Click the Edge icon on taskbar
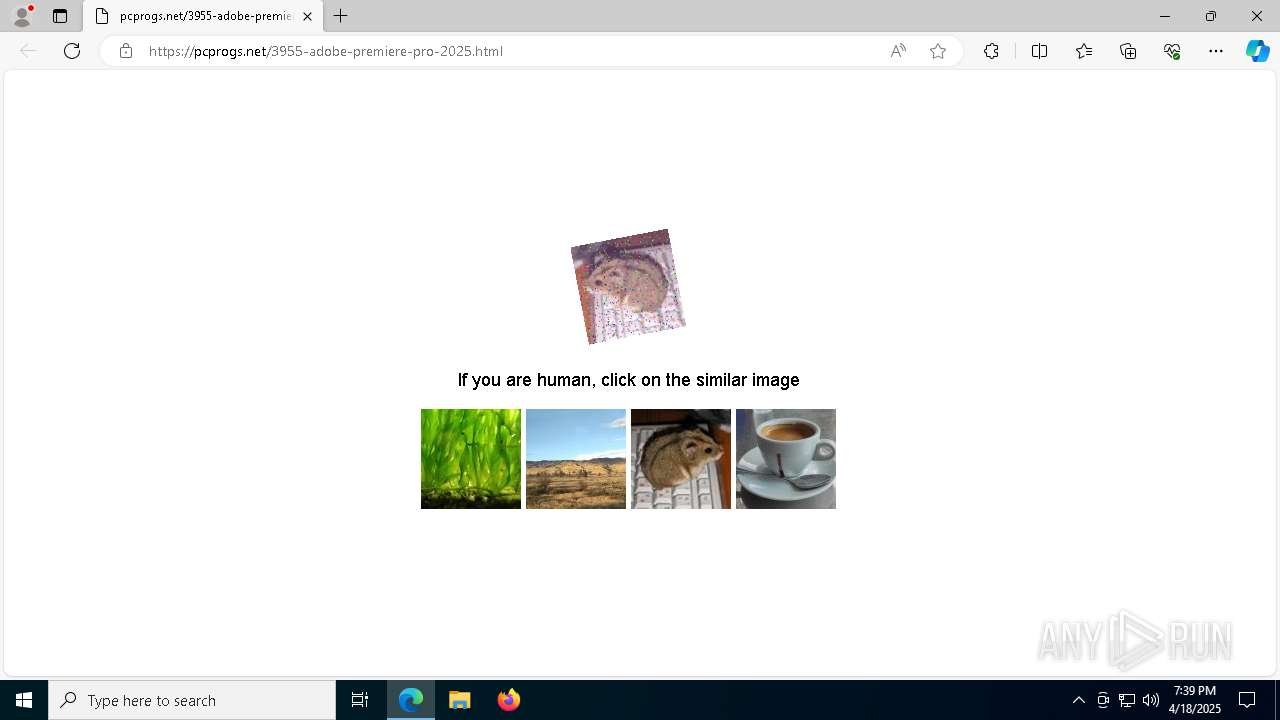Screen dimensions: 1280x720 411,700
